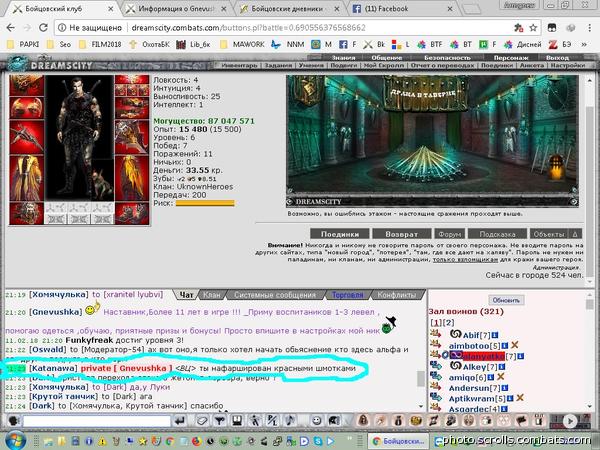This screenshot has height=450, width=600.
Task: Click the knight helmet icon in the chat toolbar
Action: pos(333,421)
